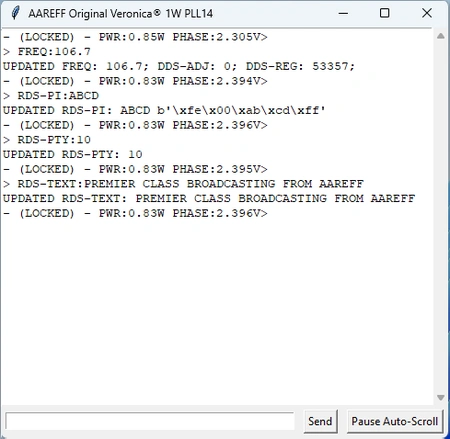The width and height of the screenshot is (450, 439).
Task: Focus the command input field
Action: pyautogui.click(x=150, y=422)
